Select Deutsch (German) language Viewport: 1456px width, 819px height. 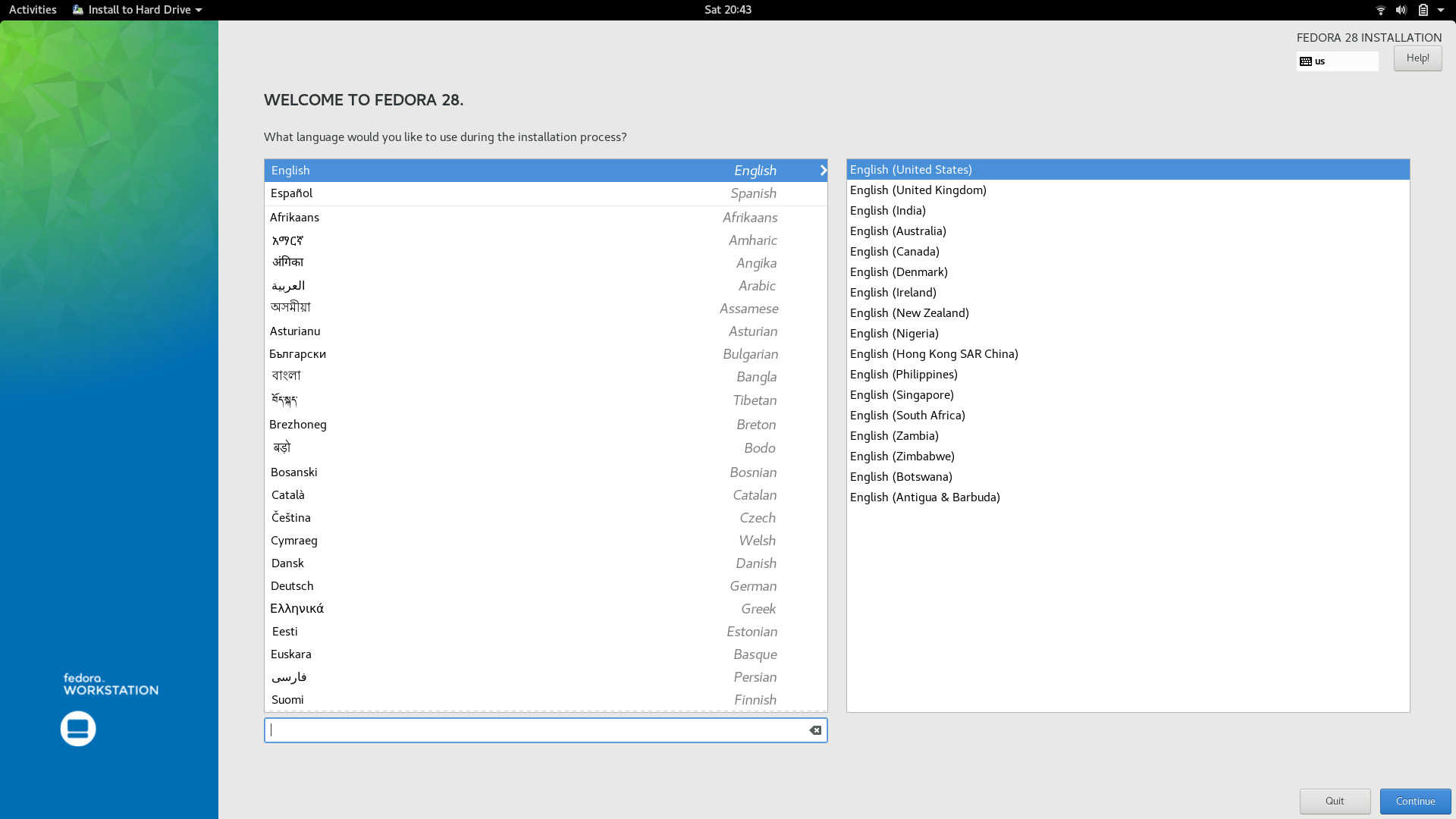(545, 586)
